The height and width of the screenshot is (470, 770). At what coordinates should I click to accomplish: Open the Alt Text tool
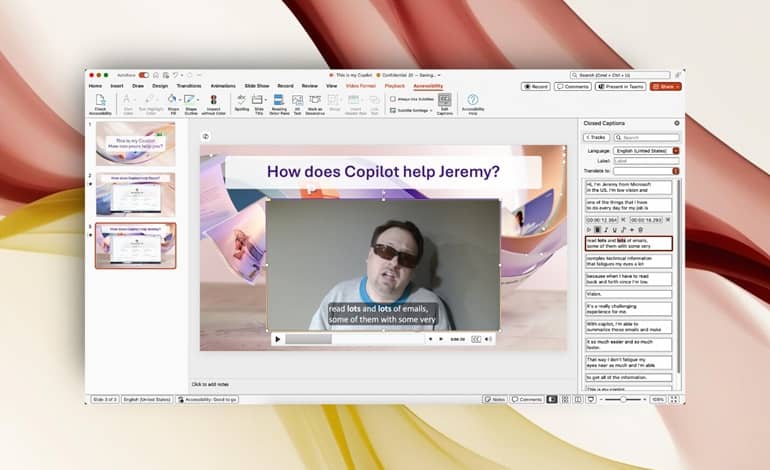click(298, 101)
